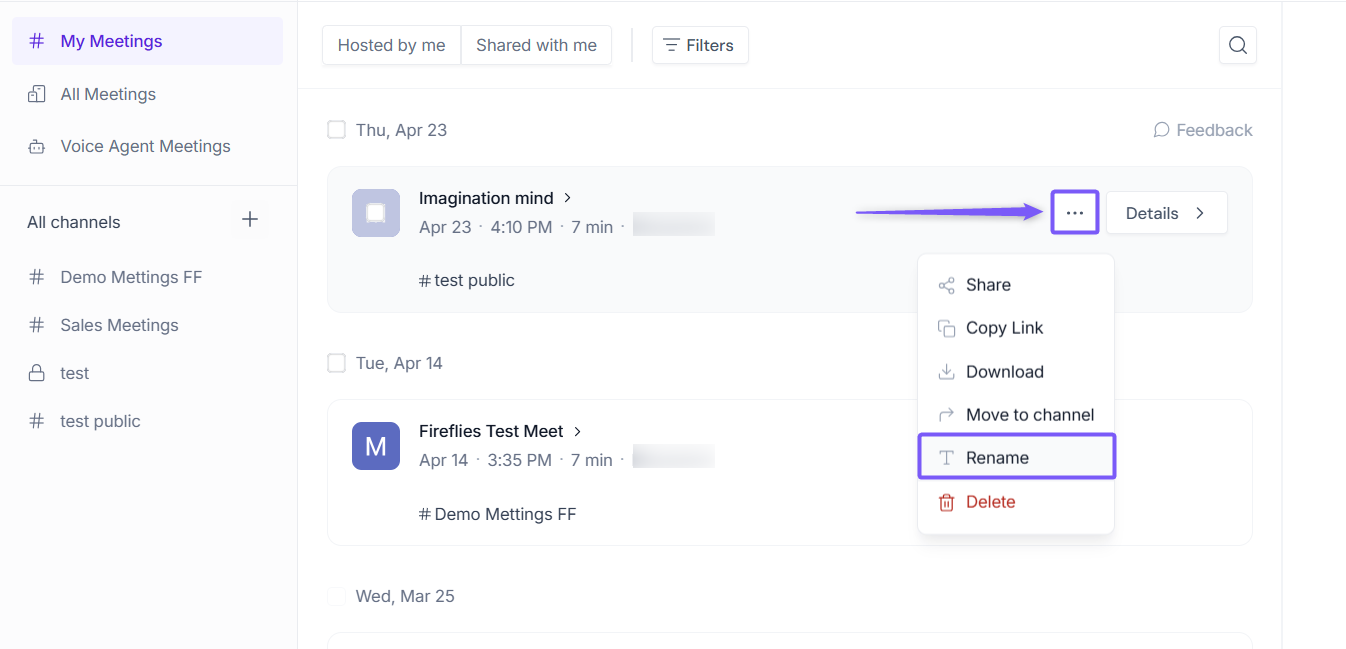Screen dimensions: 1346x649
Task: Click the Download arrow icon in the menu
Action: [x=946, y=372]
